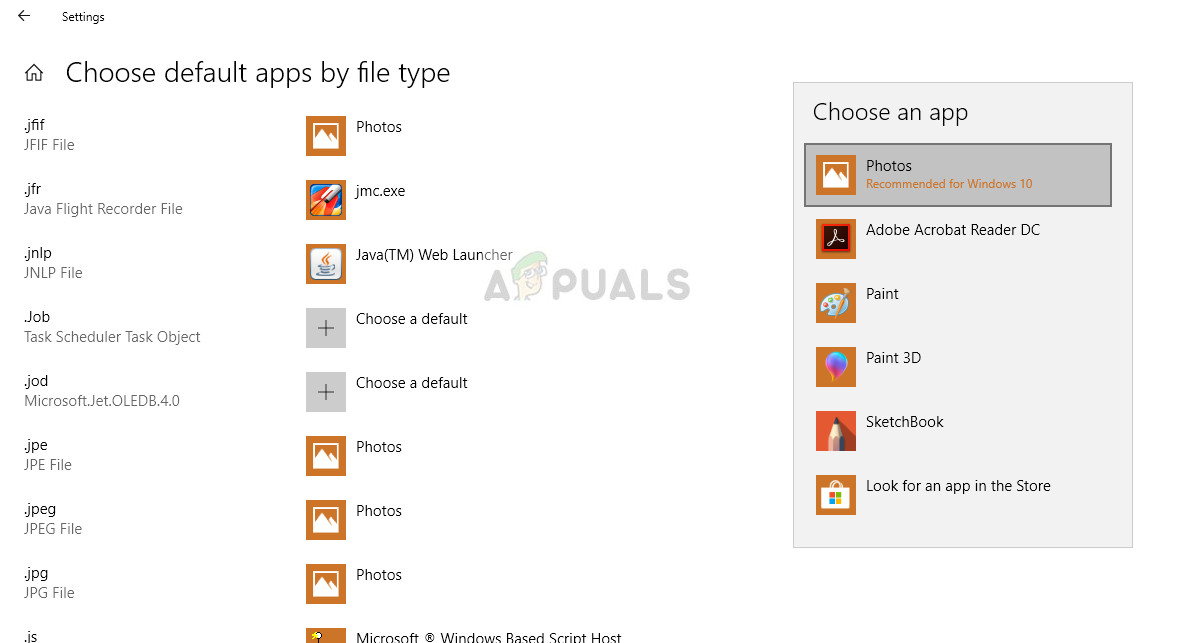The height and width of the screenshot is (643, 1193).
Task: Select Photos in Choose an app list
Action: pos(957,175)
